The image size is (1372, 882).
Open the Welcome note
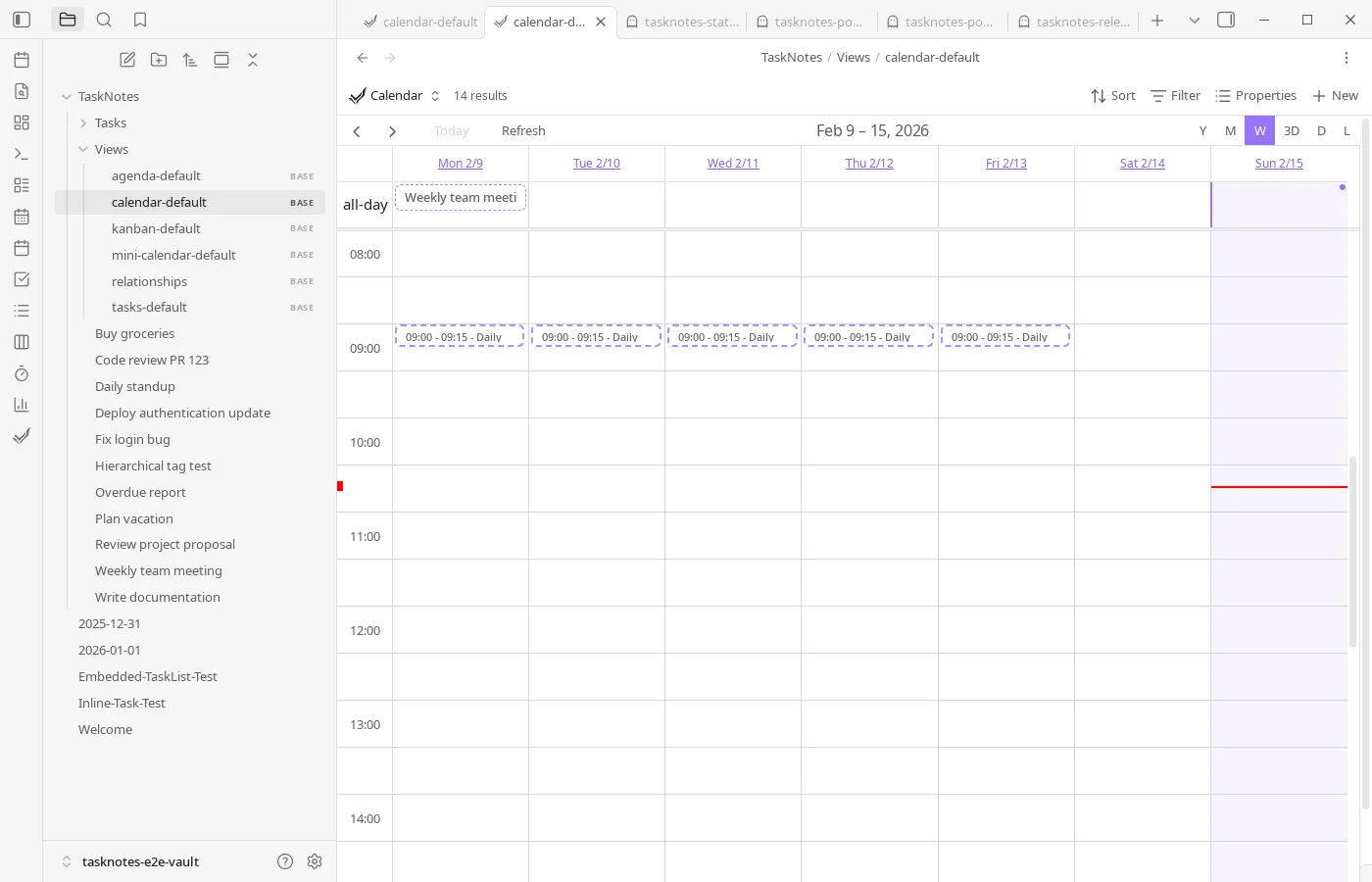tap(105, 729)
